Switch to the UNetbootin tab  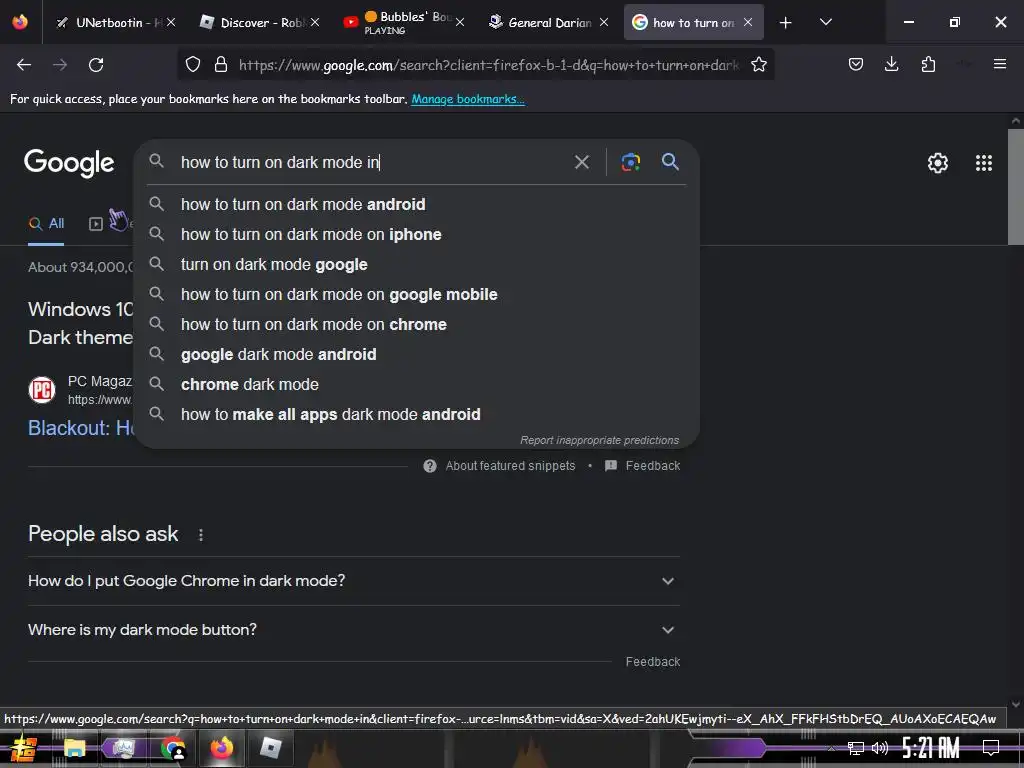(116, 22)
